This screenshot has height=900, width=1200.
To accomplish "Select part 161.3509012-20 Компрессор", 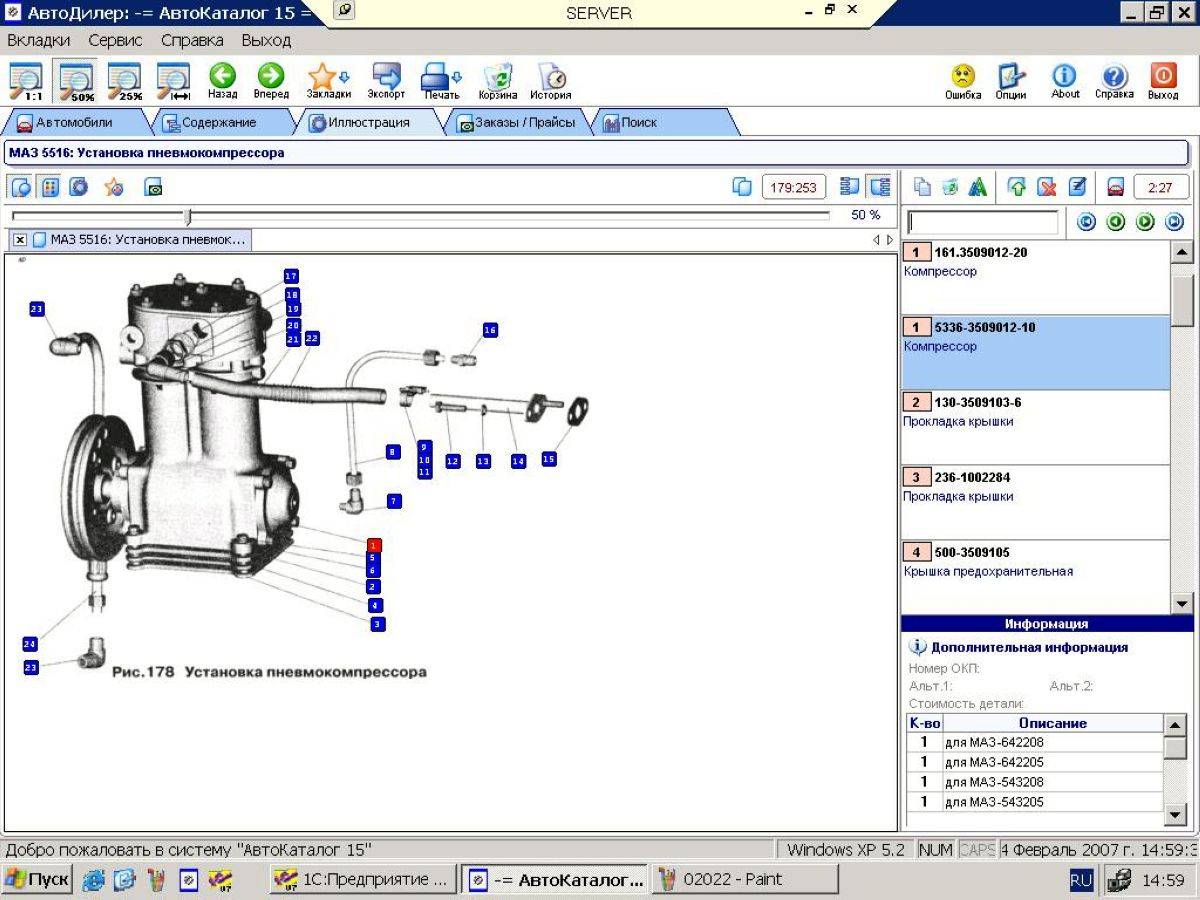I will pos(1035,278).
